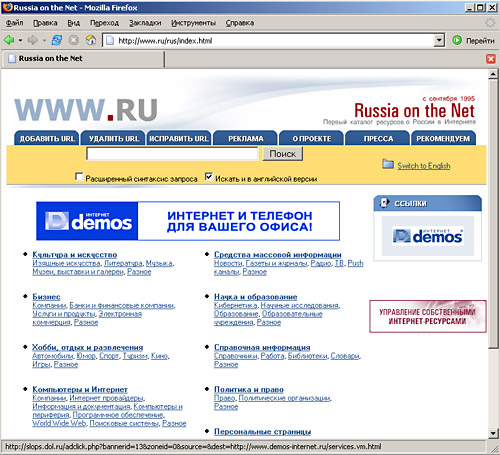Open the Справка menu
Screen dimensions: 500x455
[240, 23]
